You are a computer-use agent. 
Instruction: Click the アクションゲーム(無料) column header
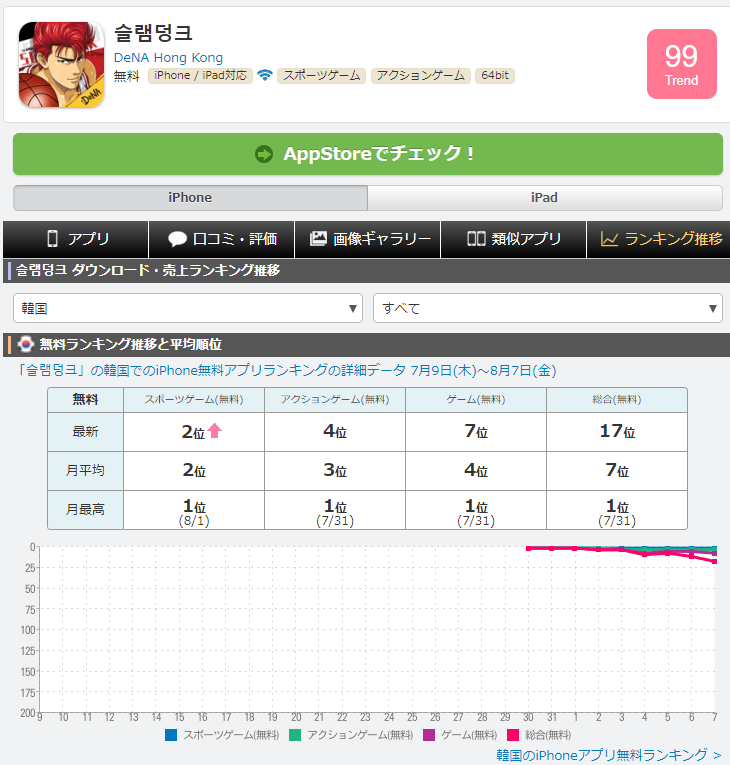[x=335, y=400]
